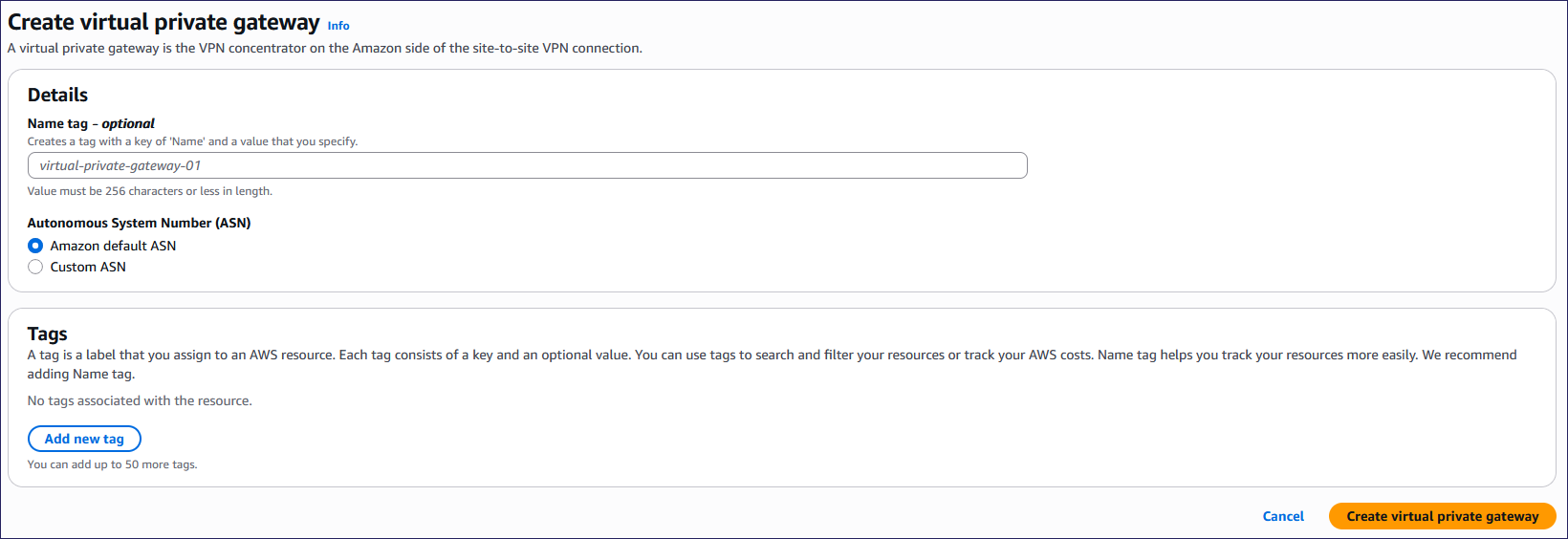Click the 'Autonomous System Number (ASN)' label
The height and width of the screenshot is (539, 1568).
139,223
